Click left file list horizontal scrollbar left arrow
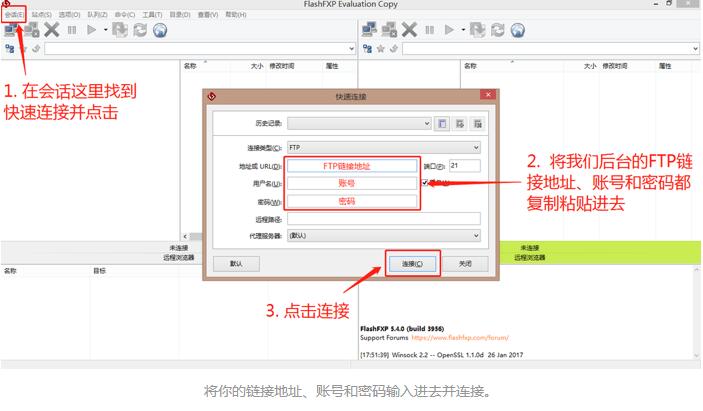This screenshot has width=703, height=411. tap(185, 236)
